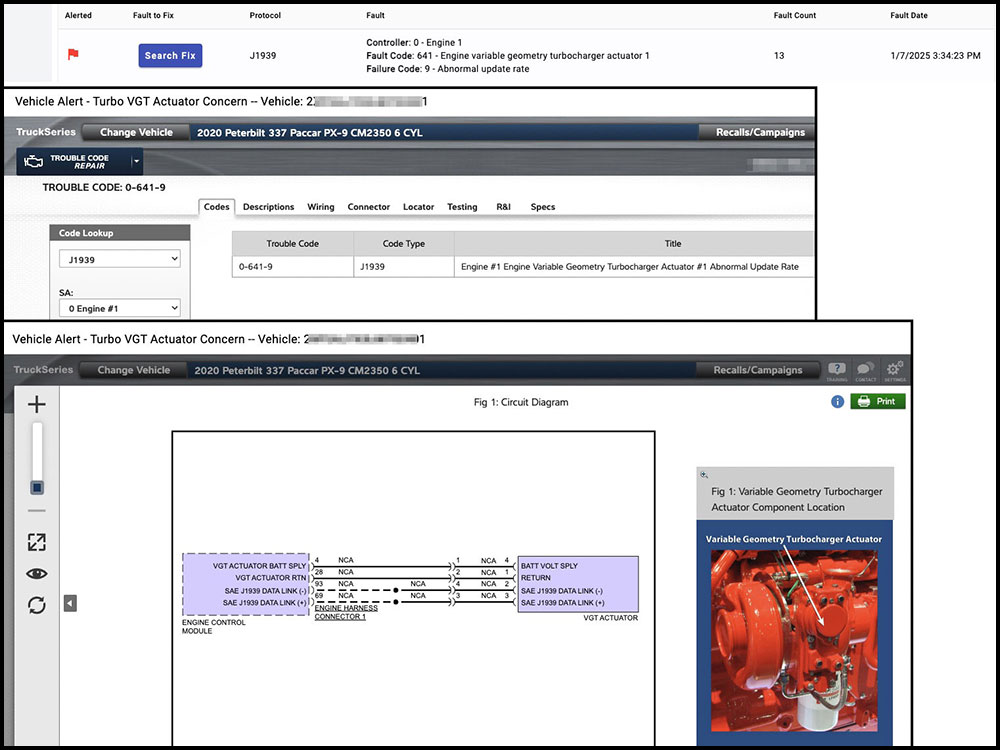
Task: Expand the Trouble Code Repair dropdown arrow
Action: pos(137,161)
